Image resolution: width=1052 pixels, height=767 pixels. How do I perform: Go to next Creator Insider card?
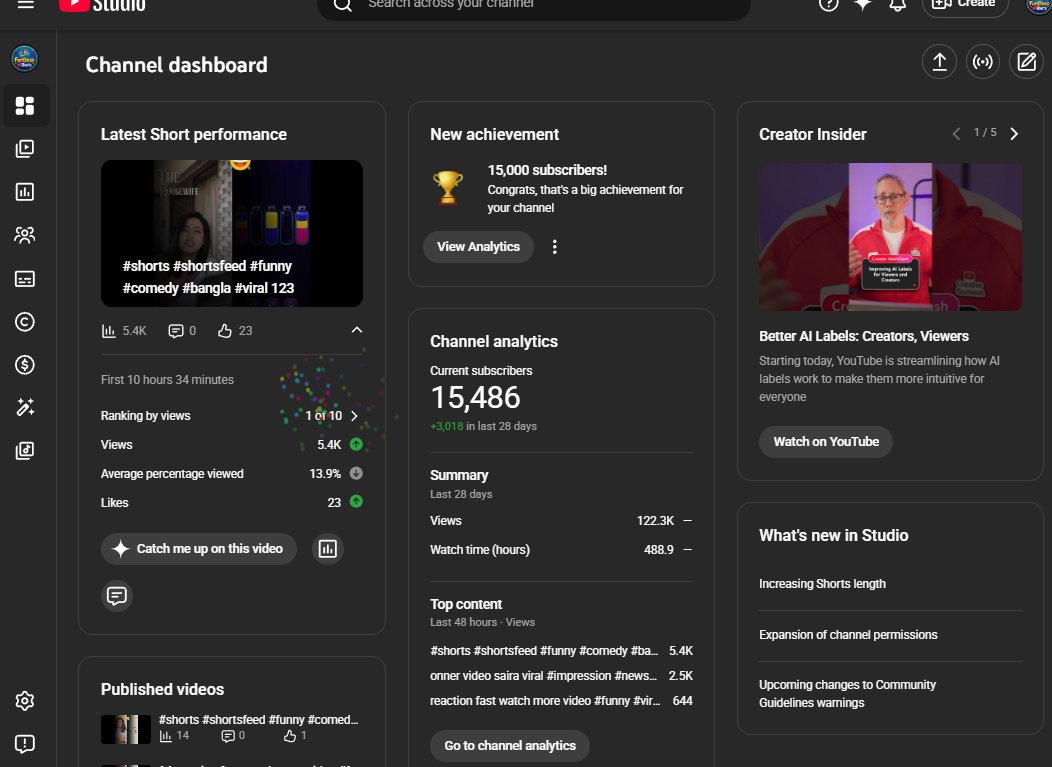click(x=1014, y=134)
